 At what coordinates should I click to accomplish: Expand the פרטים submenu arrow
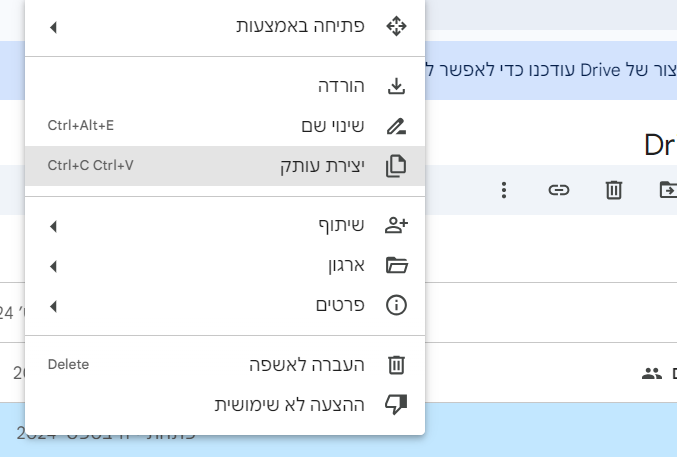point(53,306)
